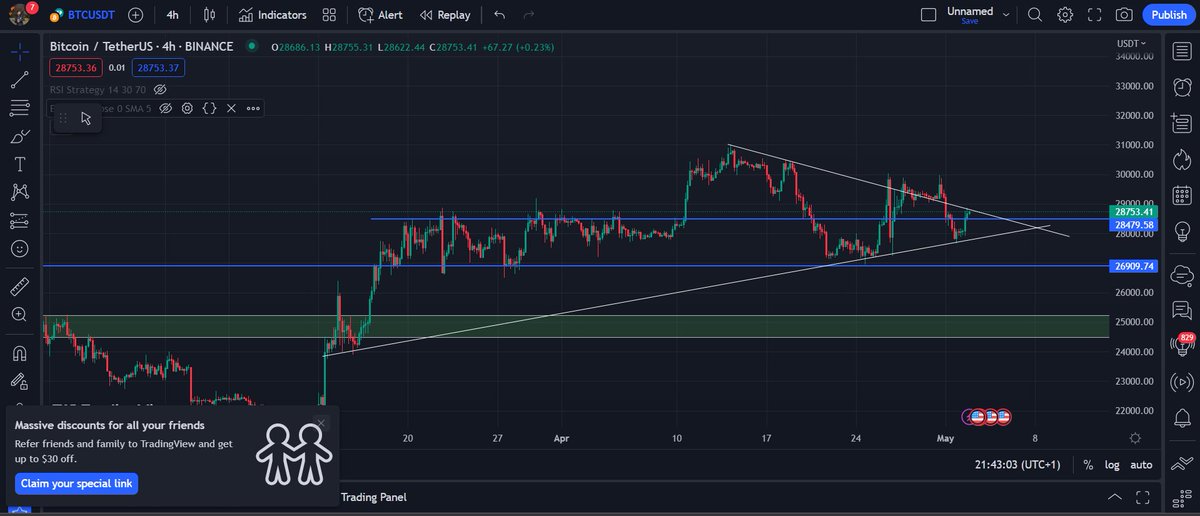
Task: Open quick search magnifier in top bar
Action: 1035,15
